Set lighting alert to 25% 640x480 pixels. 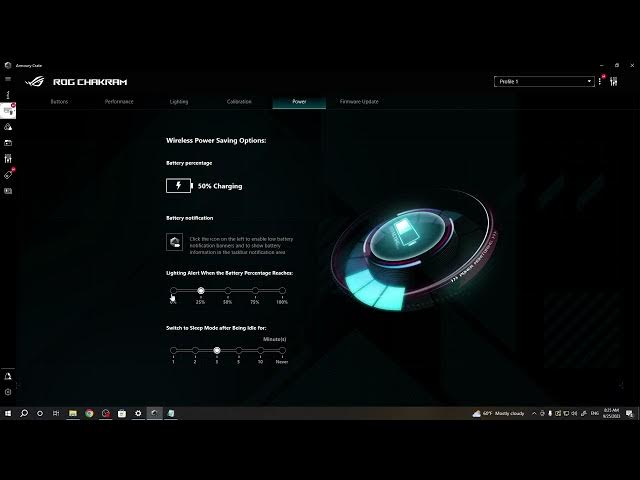pos(200,291)
